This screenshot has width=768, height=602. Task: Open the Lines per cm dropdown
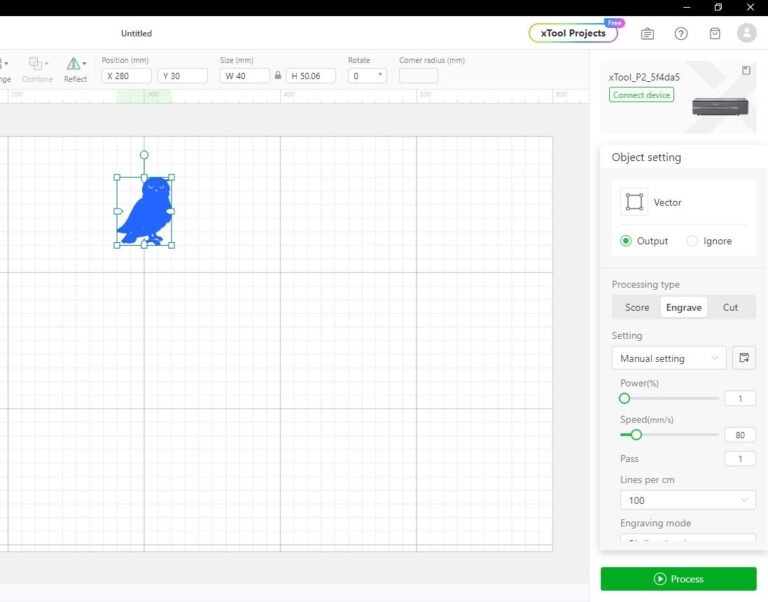pos(687,500)
